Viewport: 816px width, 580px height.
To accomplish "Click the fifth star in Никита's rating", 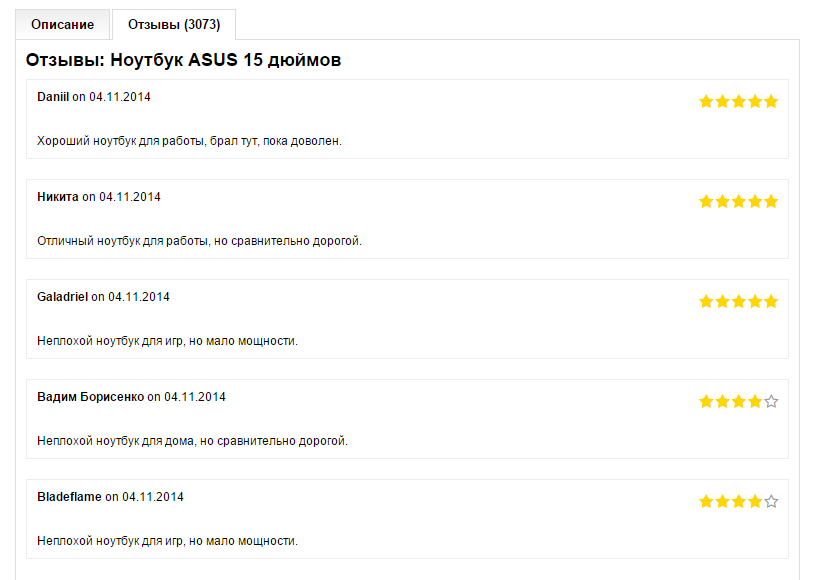I will click(x=771, y=201).
